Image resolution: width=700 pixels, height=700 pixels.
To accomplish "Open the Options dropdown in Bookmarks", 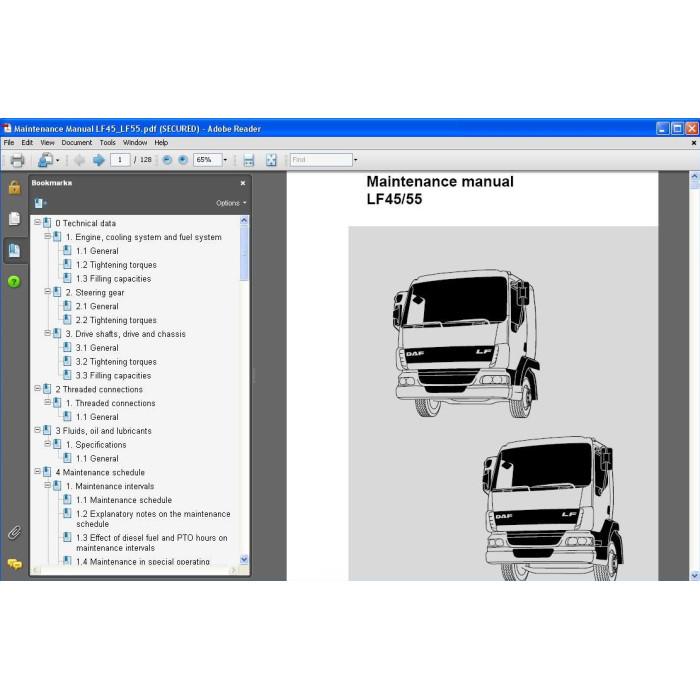I will tap(231, 203).
